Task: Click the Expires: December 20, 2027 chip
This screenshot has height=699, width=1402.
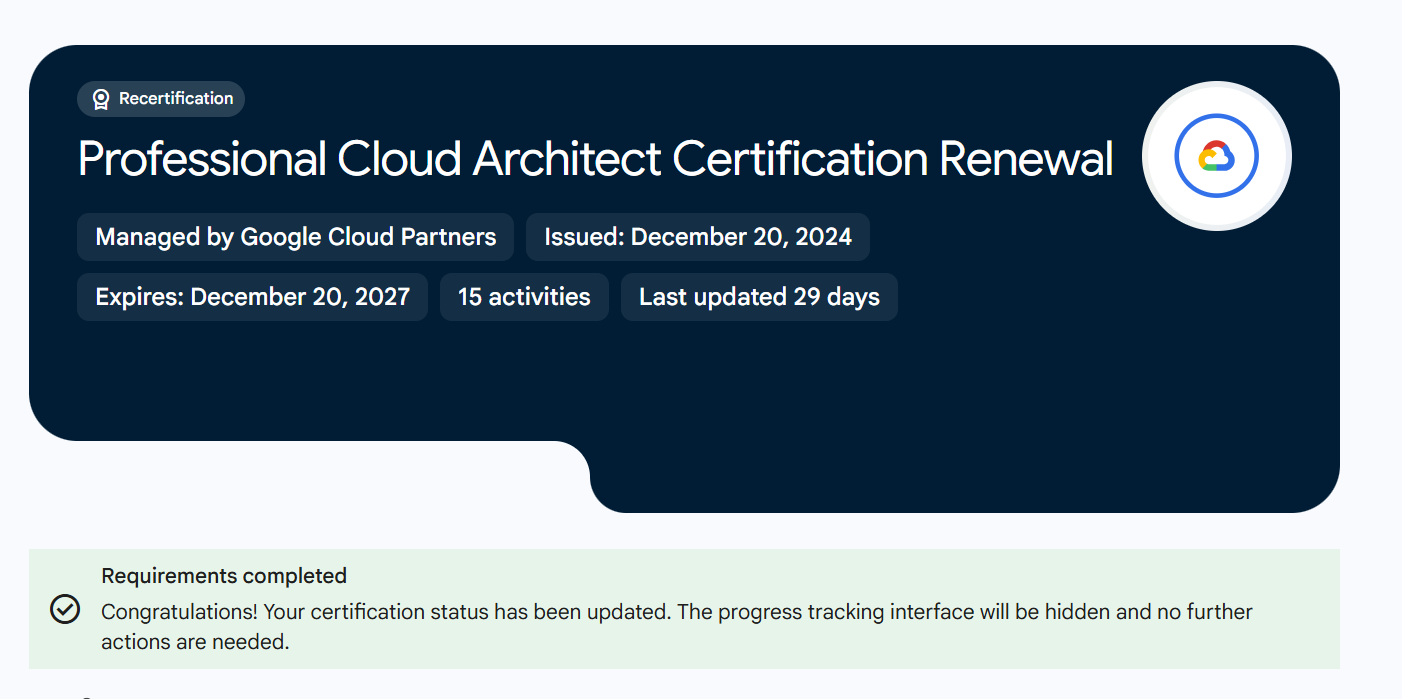Action: coord(252,297)
